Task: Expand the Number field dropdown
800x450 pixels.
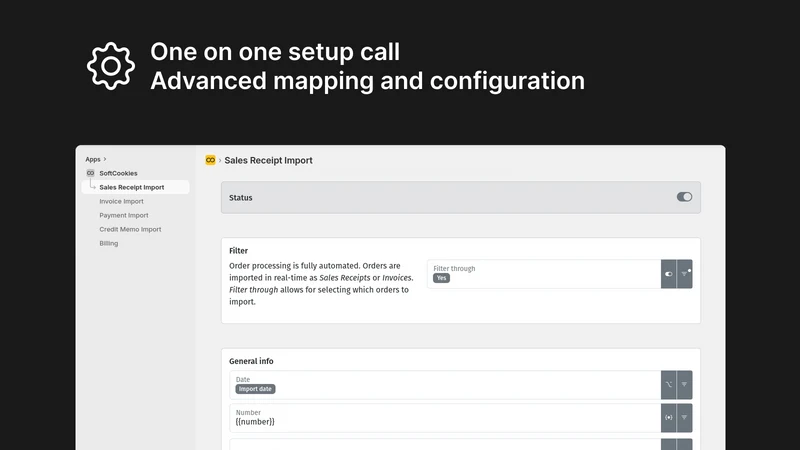Action: coord(685,418)
